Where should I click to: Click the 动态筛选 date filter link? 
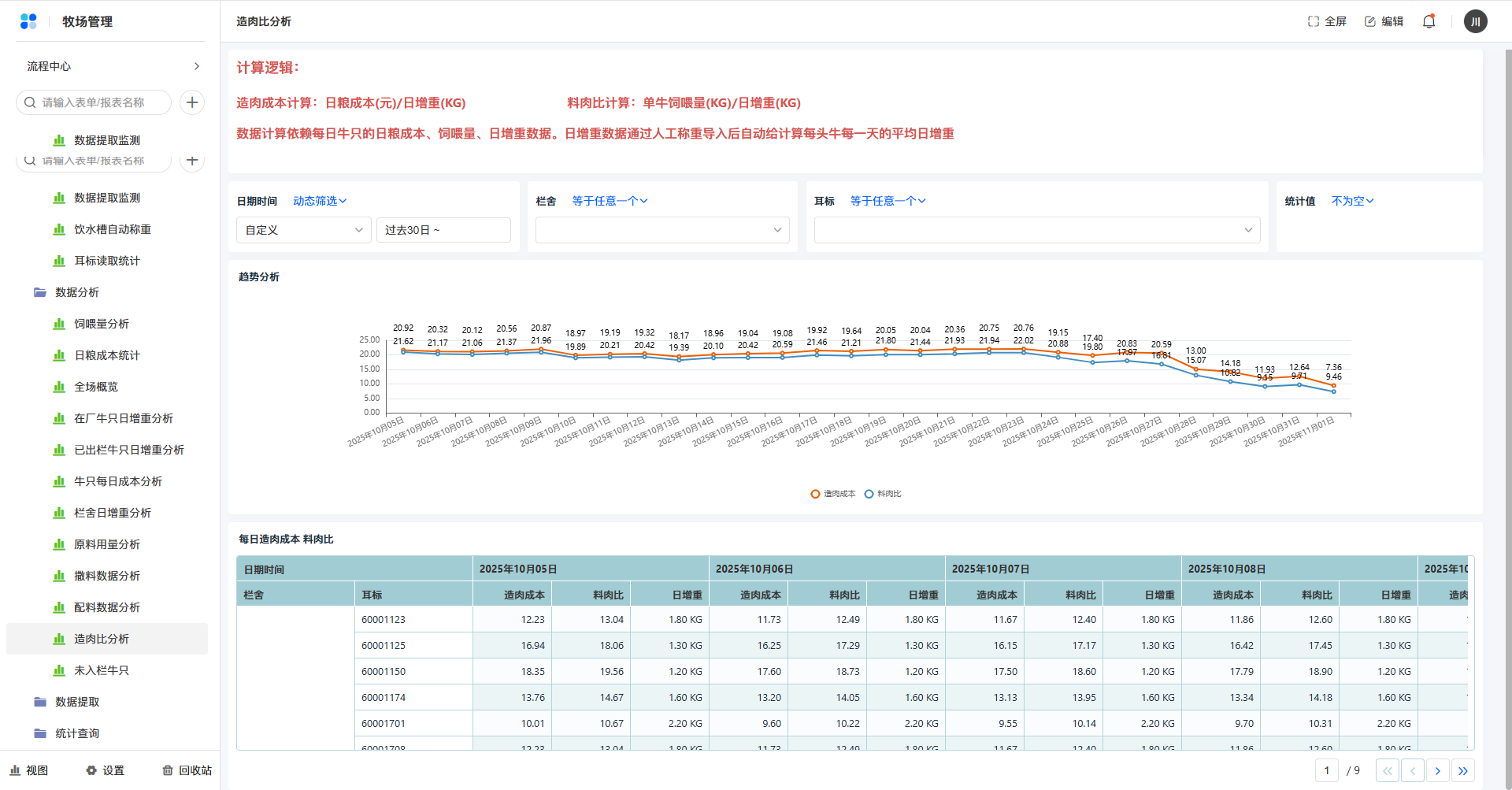(x=320, y=201)
